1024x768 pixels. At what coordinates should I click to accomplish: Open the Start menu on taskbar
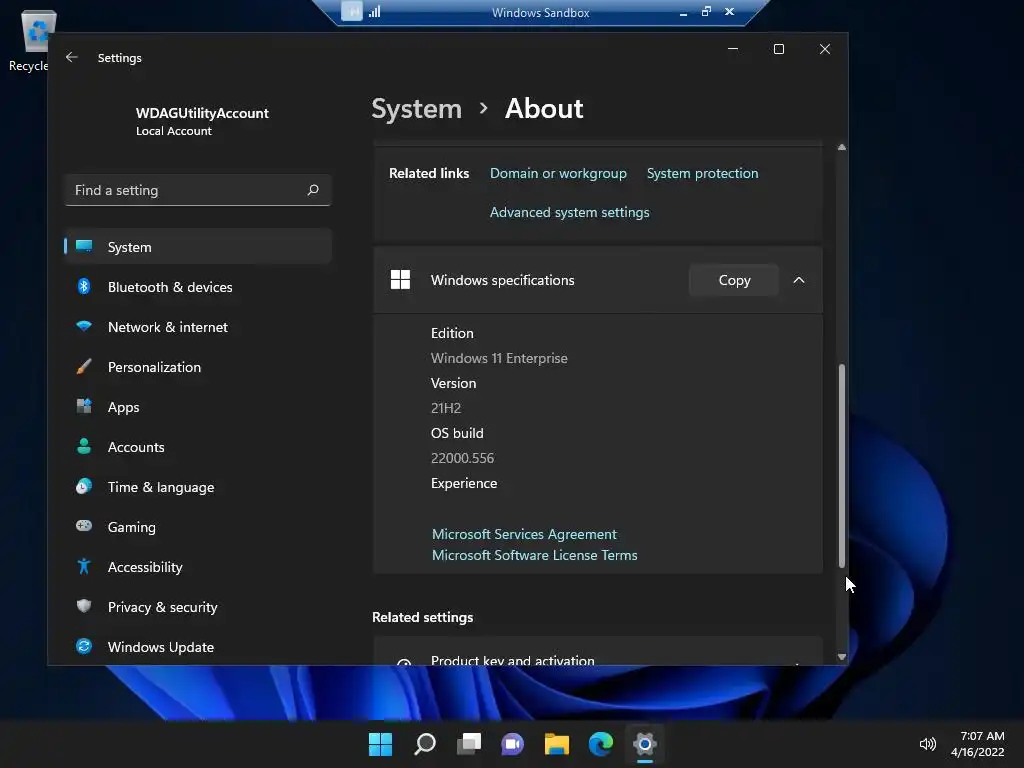click(x=380, y=744)
